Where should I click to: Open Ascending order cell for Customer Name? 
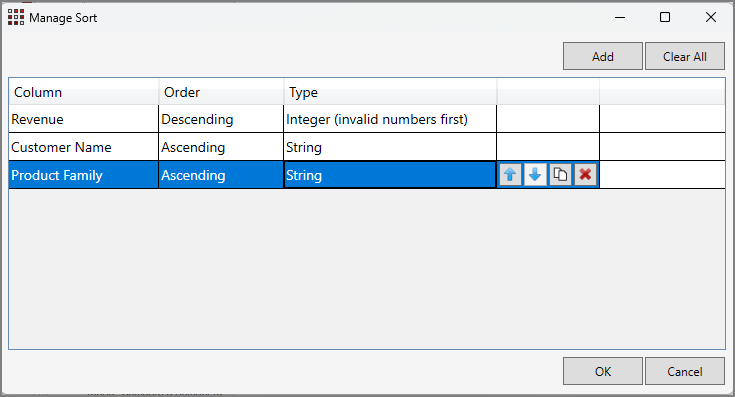(x=221, y=147)
